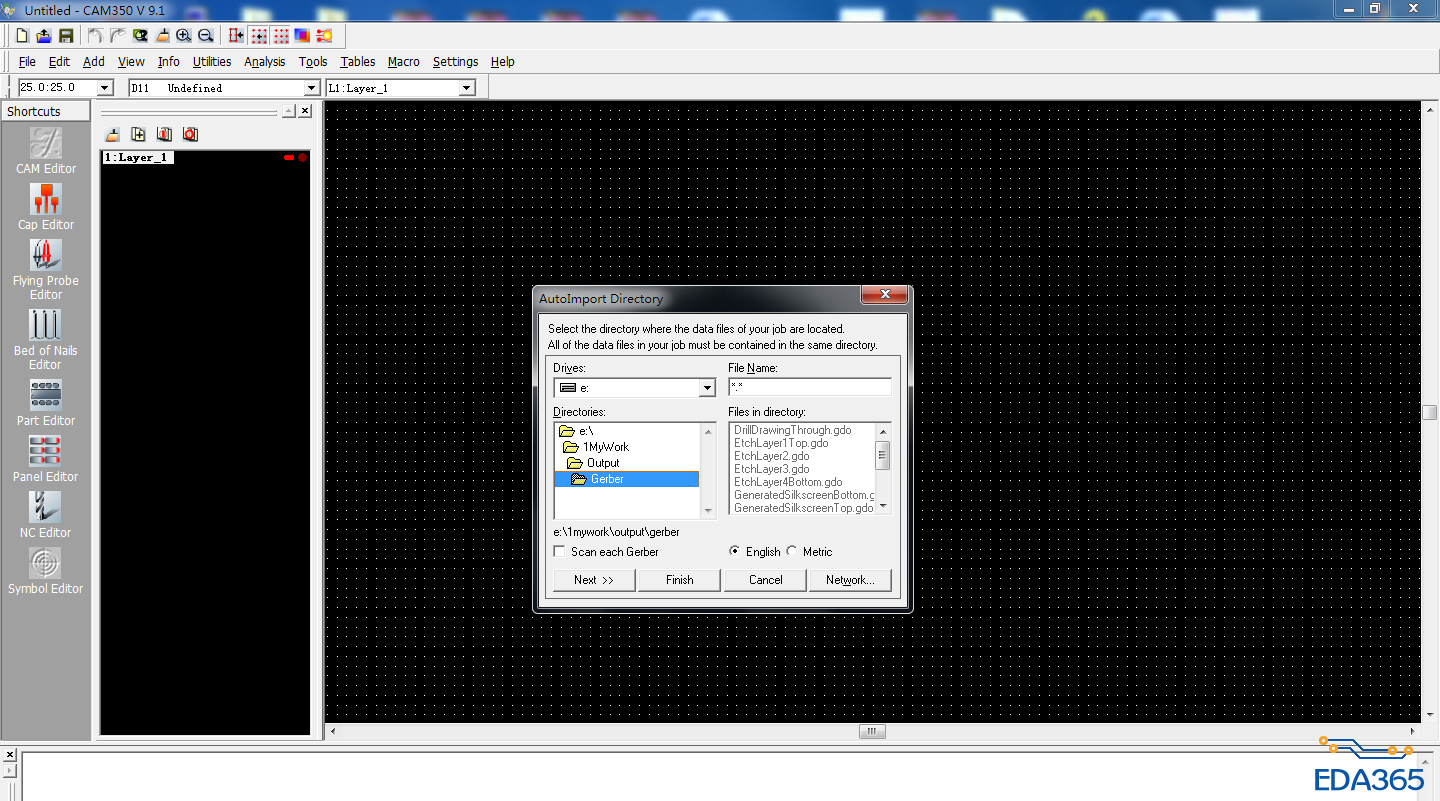Image resolution: width=1440 pixels, height=801 pixels.
Task: Click EtchLayer1Top.gdo in file list
Action: (x=781, y=443)
